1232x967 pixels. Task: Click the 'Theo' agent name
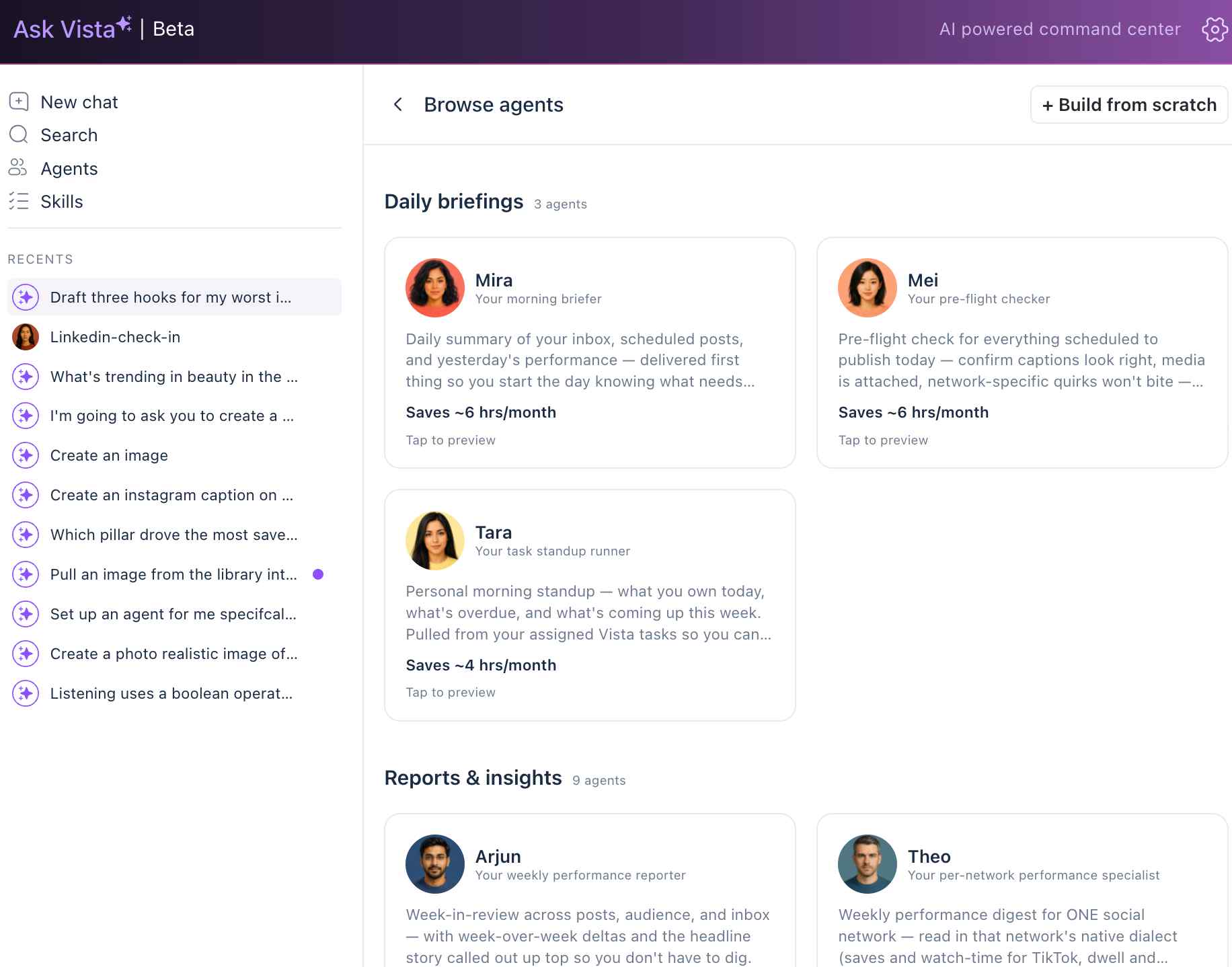click(x=929, y=856)
